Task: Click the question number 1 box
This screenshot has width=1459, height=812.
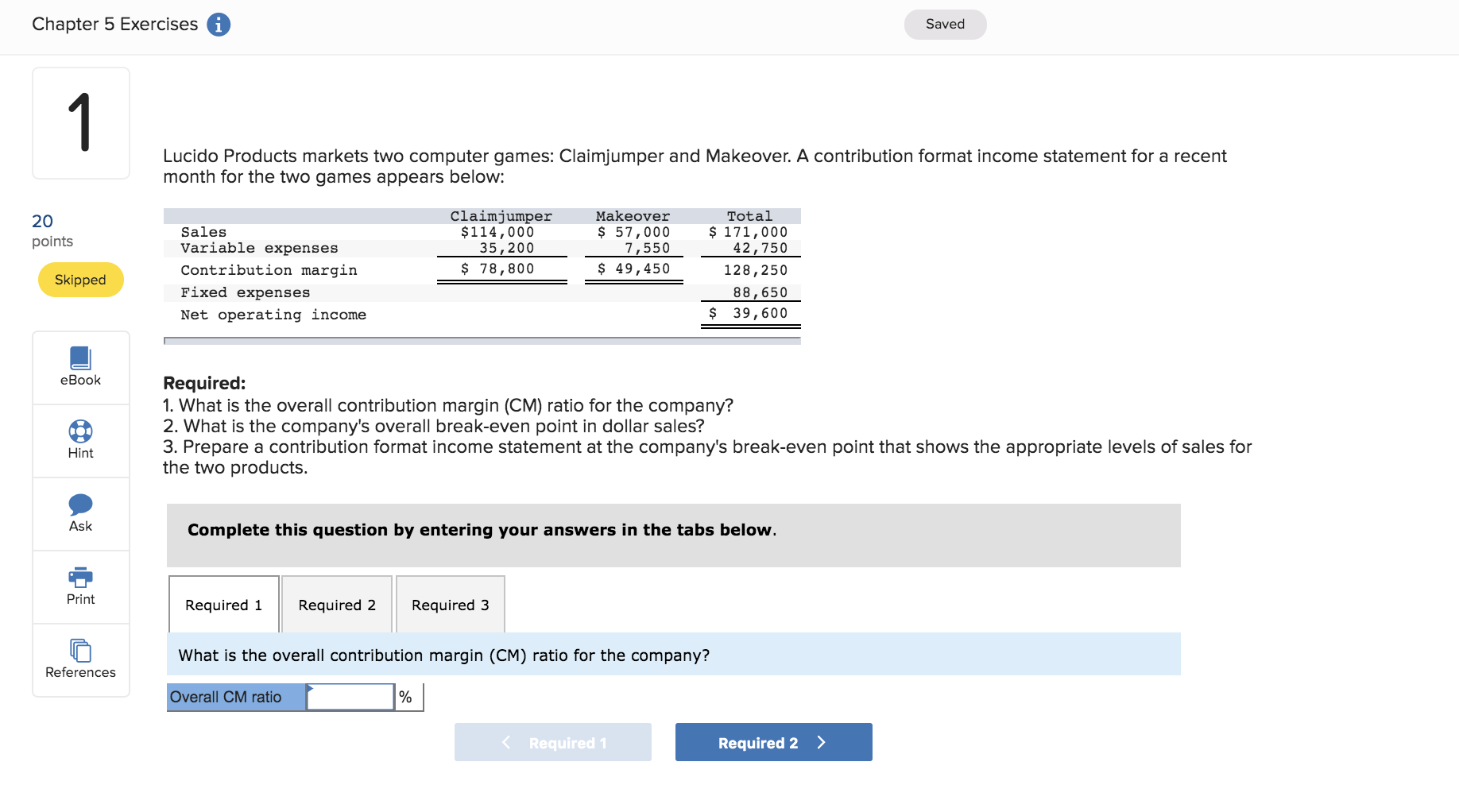Action: pyautogui.click(x=80, y=122)
